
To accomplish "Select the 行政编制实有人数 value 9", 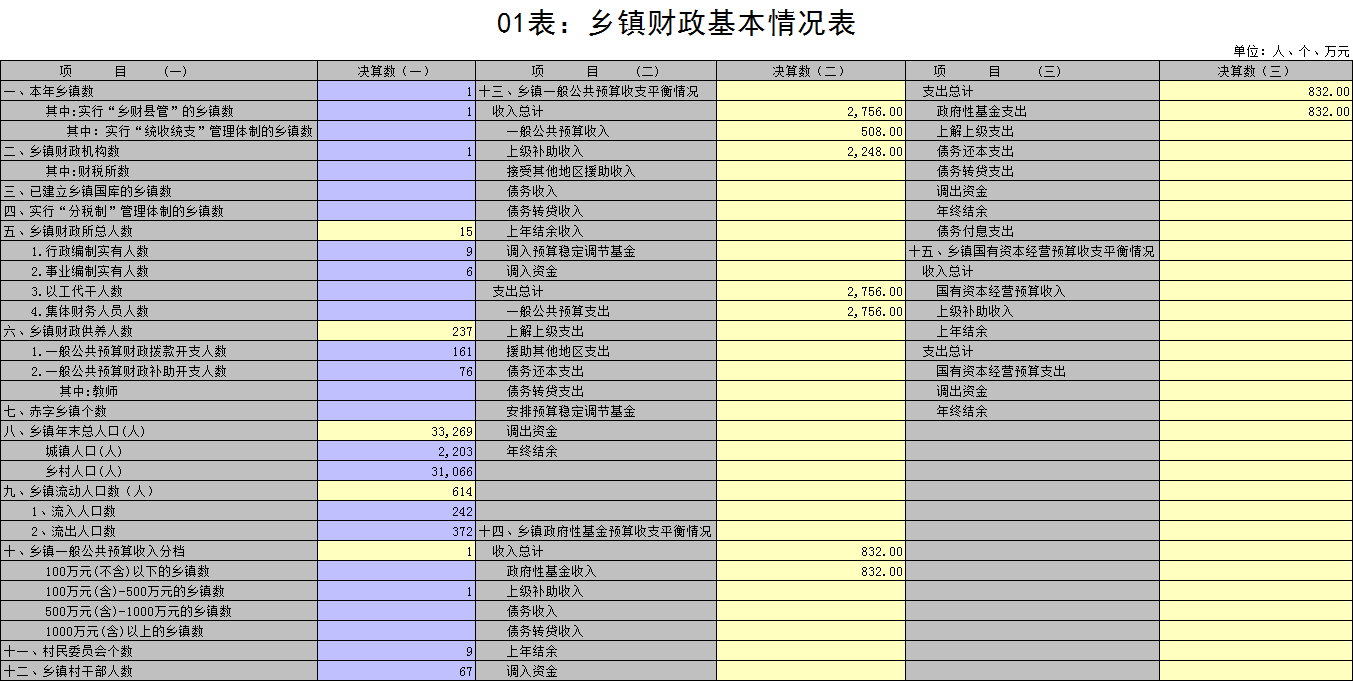I will pos(397,251).
